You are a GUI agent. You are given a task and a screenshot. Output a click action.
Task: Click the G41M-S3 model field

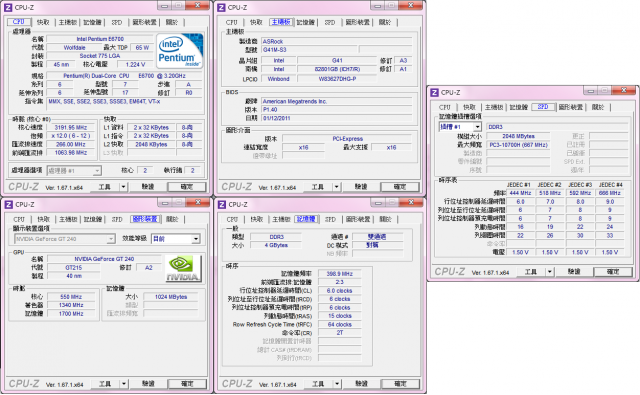308,50
